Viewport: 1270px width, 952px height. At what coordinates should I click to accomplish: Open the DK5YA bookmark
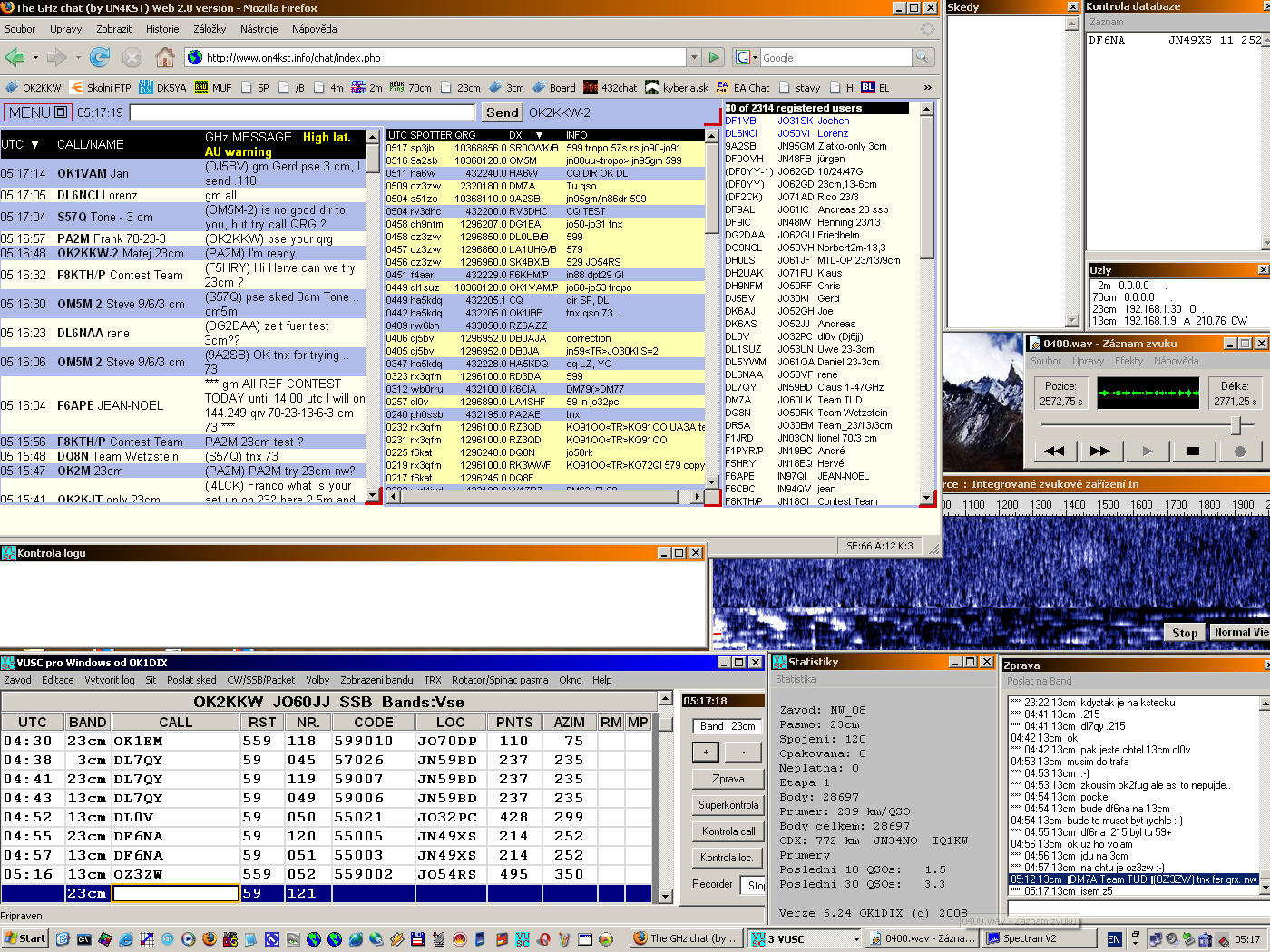[x=162, y=88]
